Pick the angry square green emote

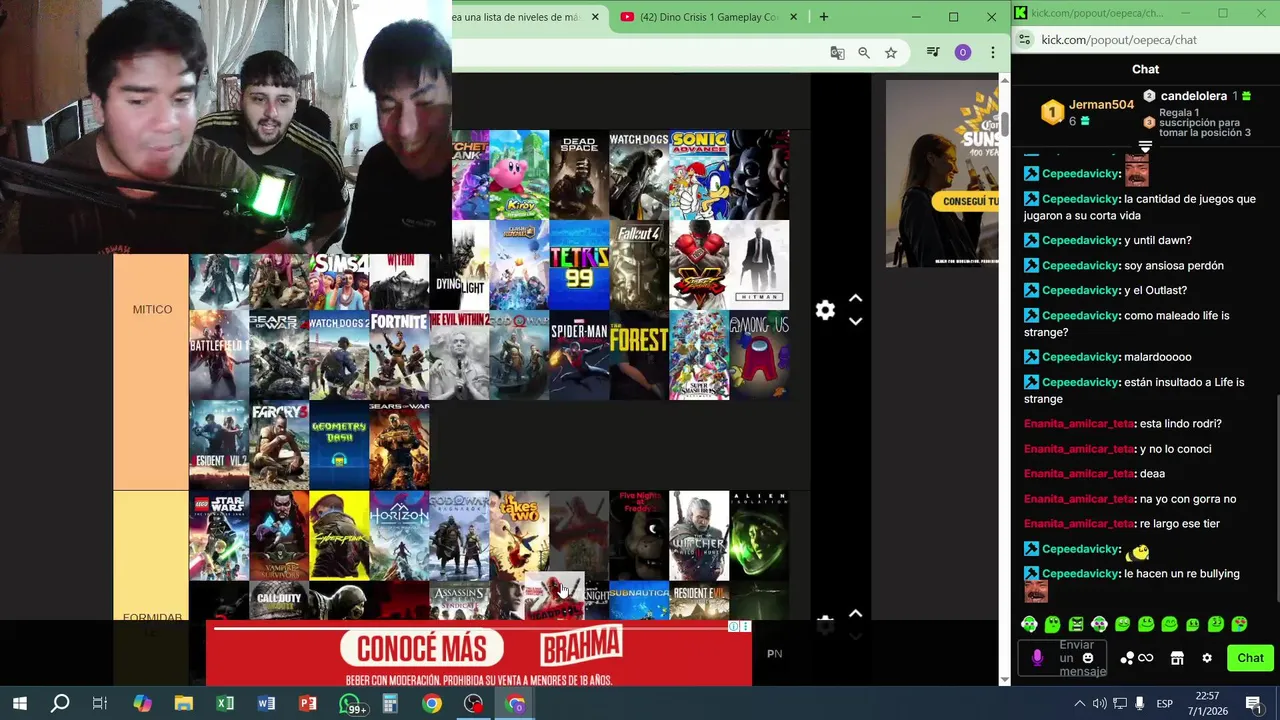tap(1076, 624)
